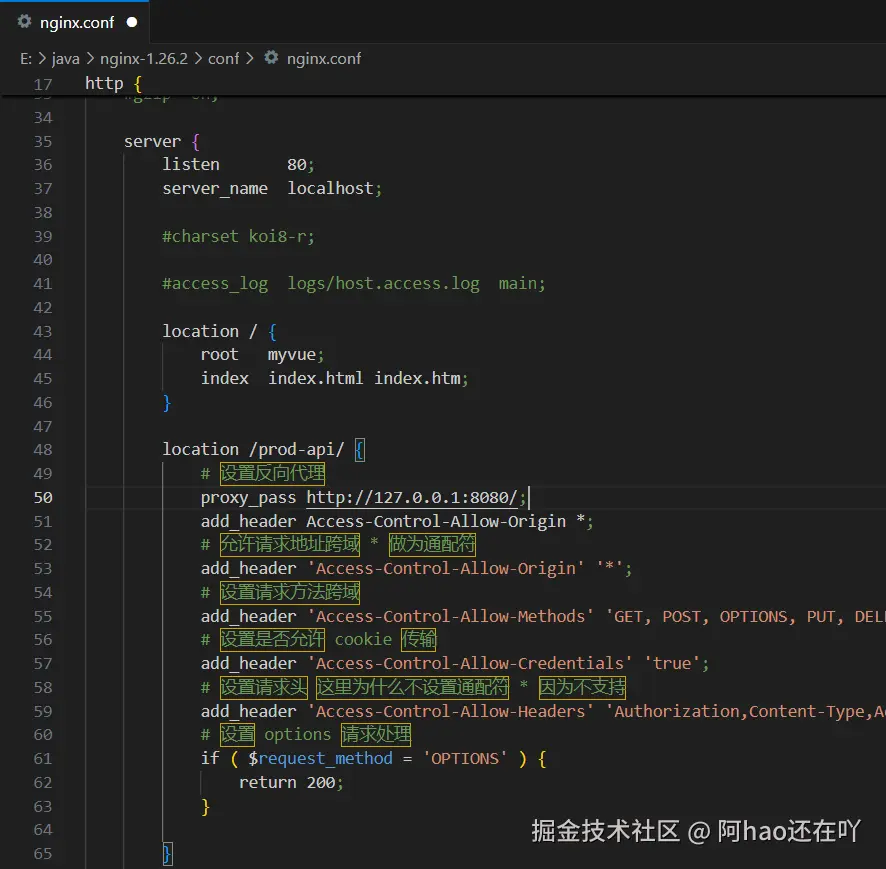Click the 'server' keyword on line 35
Screen dimensions: 886x869
153,141
